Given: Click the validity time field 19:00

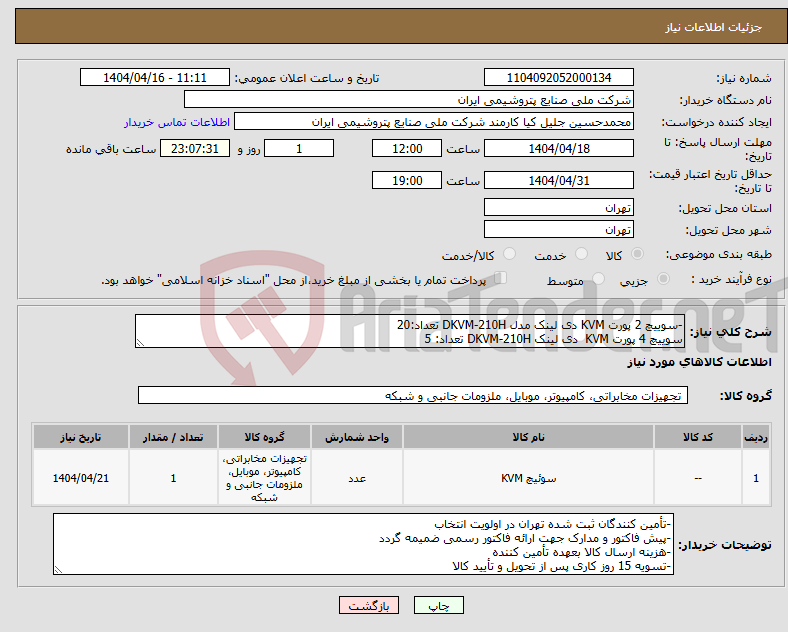Looking at the screenshot, I should point(407,180).
